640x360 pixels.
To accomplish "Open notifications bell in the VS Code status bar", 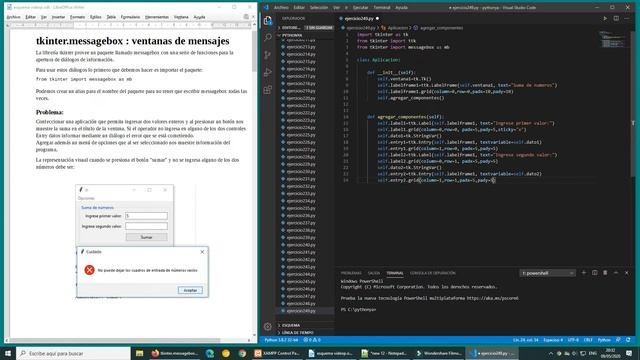I will click(628, 340).
